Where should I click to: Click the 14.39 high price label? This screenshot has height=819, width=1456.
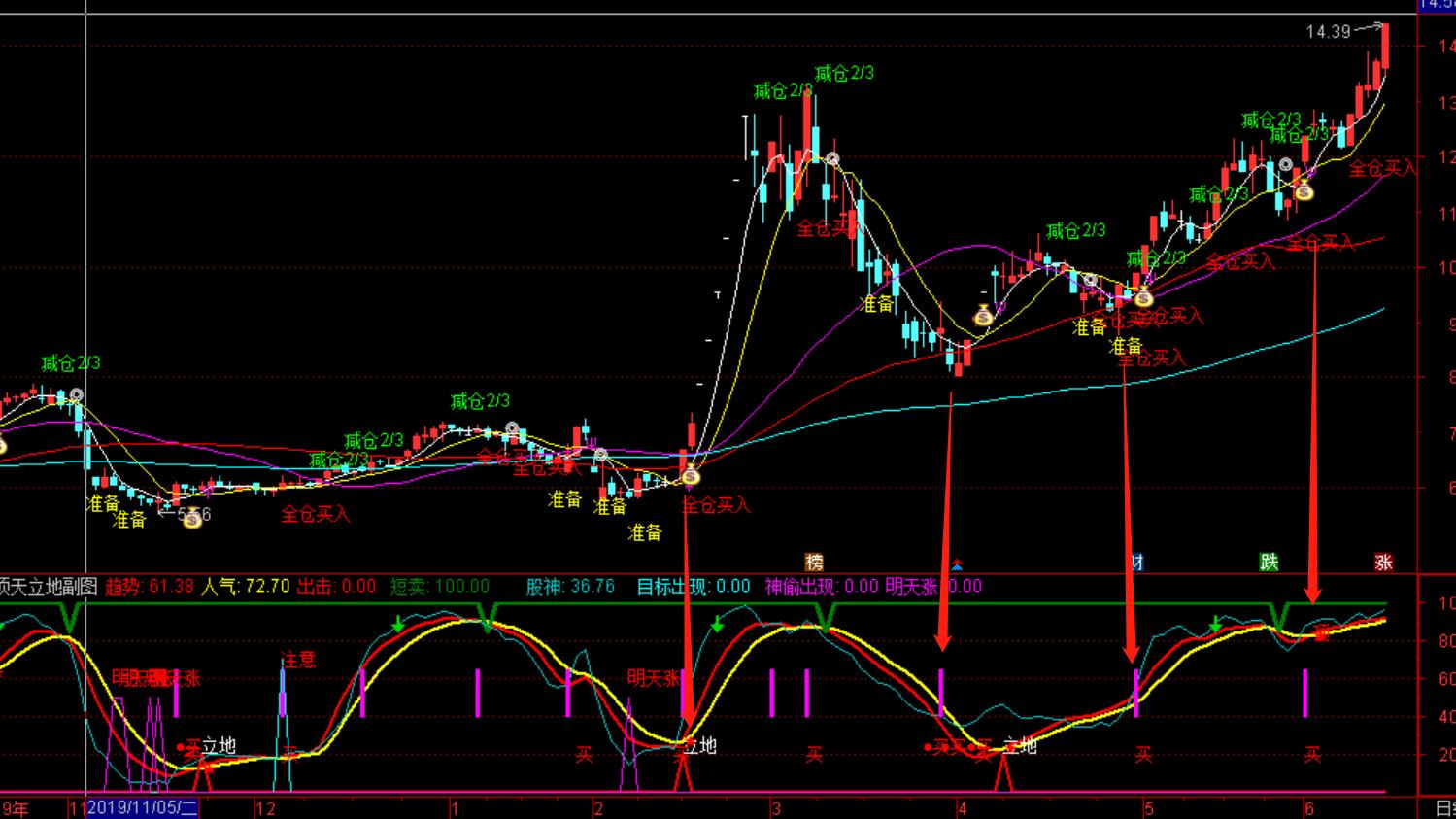tap(1328, 32)
